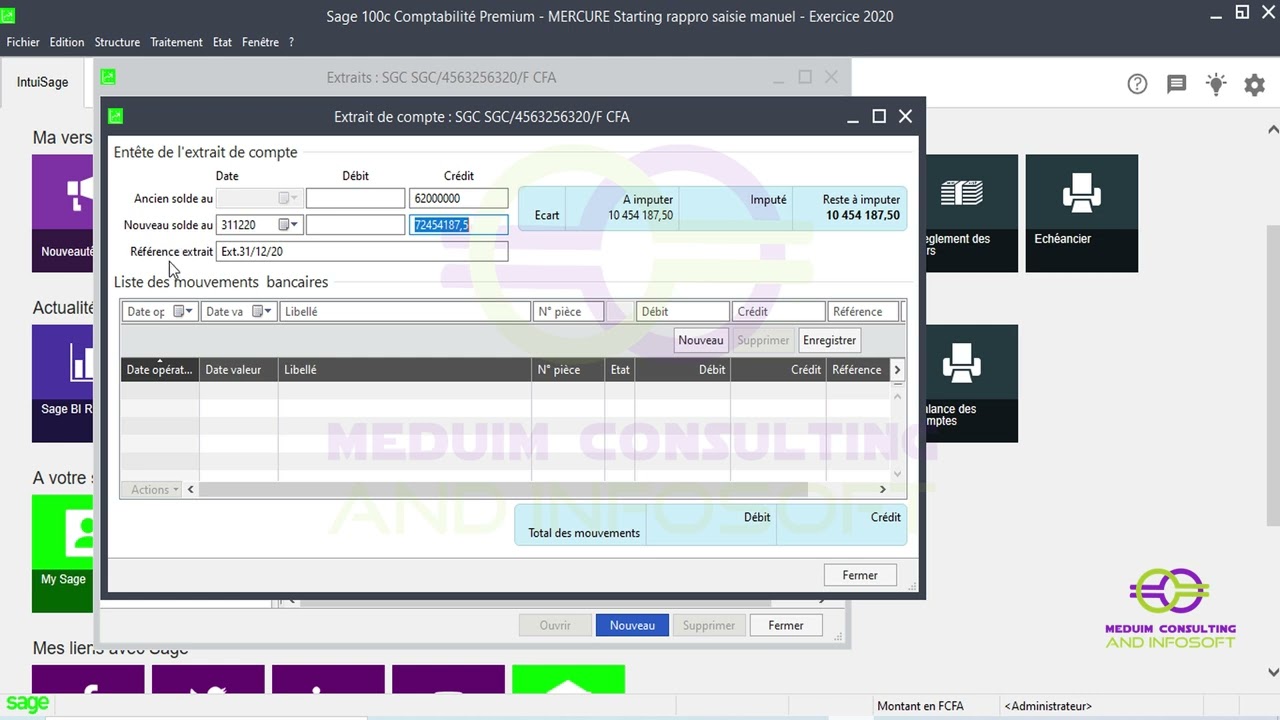
Task: Open the Date va calendar dropdown
Action: pyautogui.click(x=262, y=312)
